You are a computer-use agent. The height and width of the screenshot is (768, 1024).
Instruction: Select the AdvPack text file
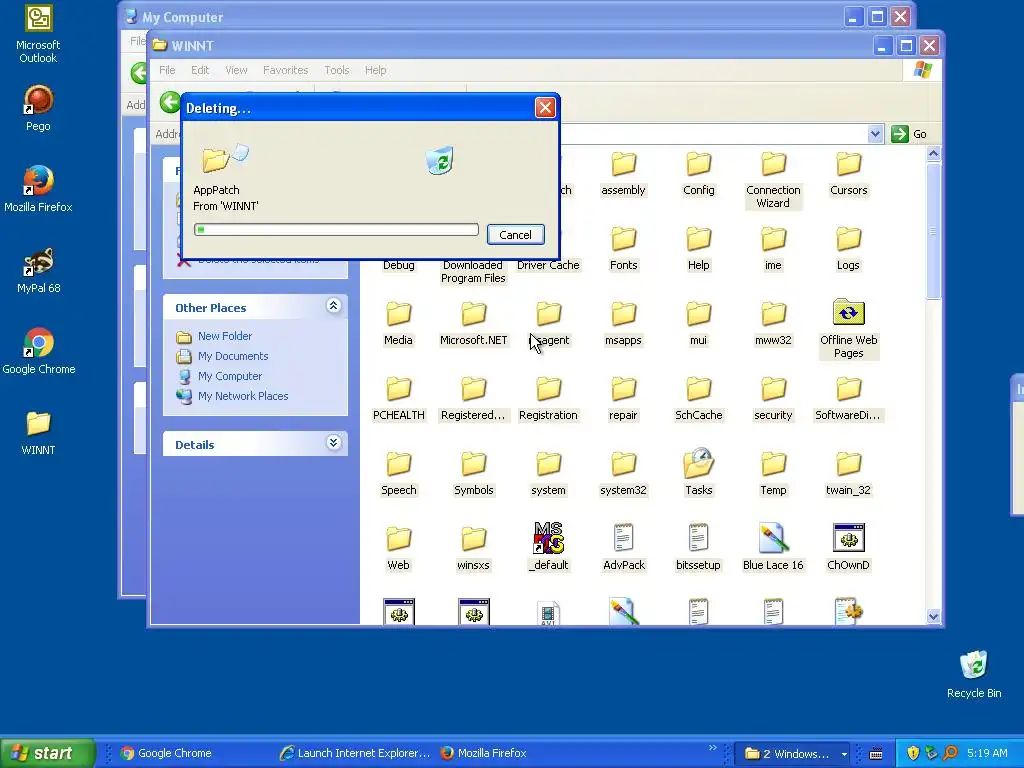(623, 547)
